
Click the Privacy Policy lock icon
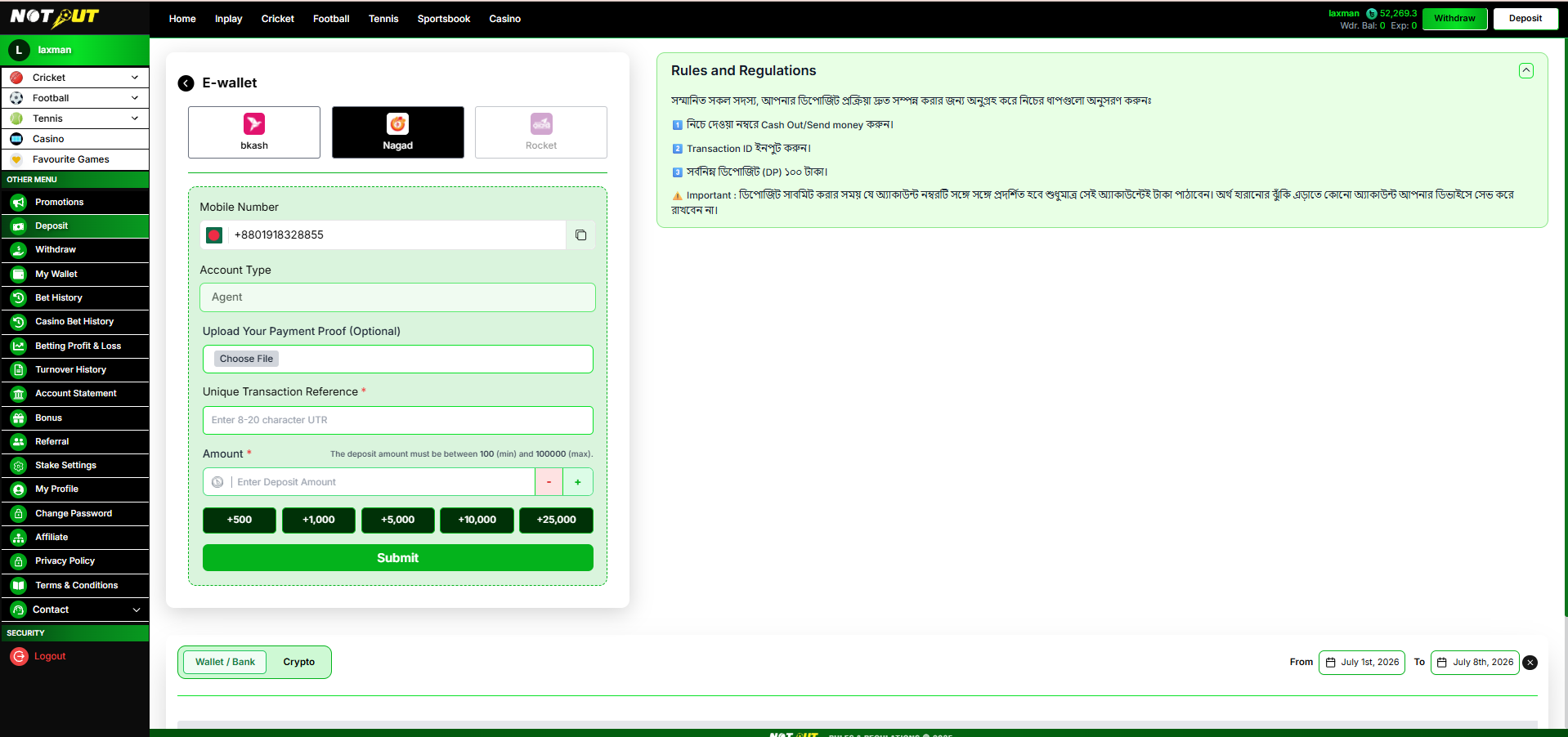[19, 561]
